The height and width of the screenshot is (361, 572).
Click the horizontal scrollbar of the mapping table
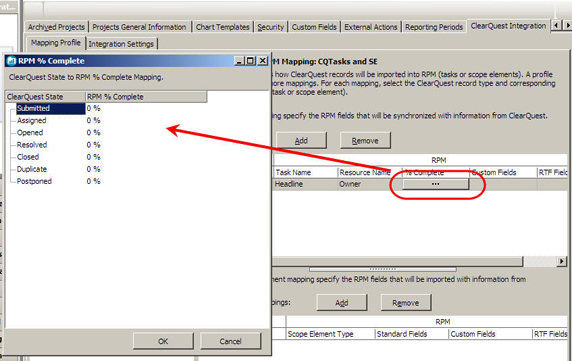tap(398, 261)
